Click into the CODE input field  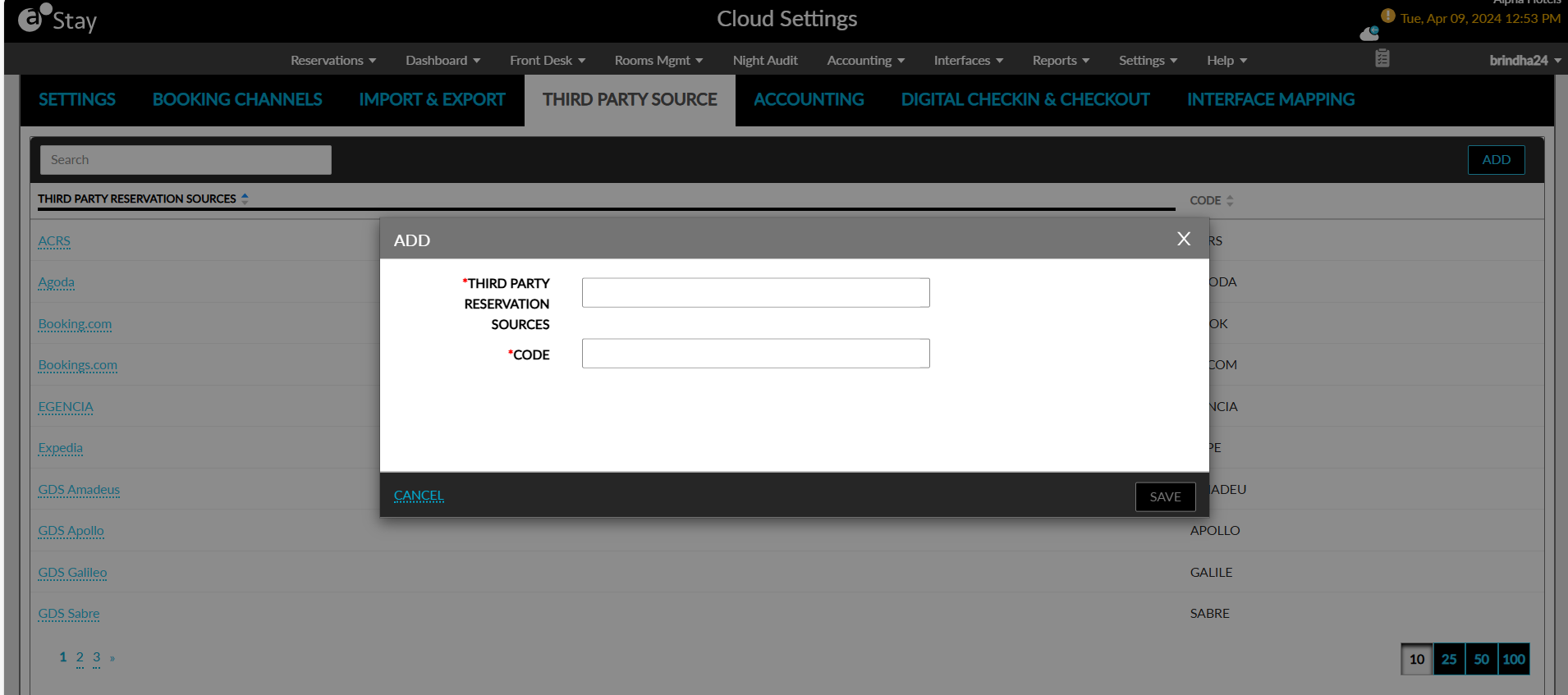pos(755,353)
